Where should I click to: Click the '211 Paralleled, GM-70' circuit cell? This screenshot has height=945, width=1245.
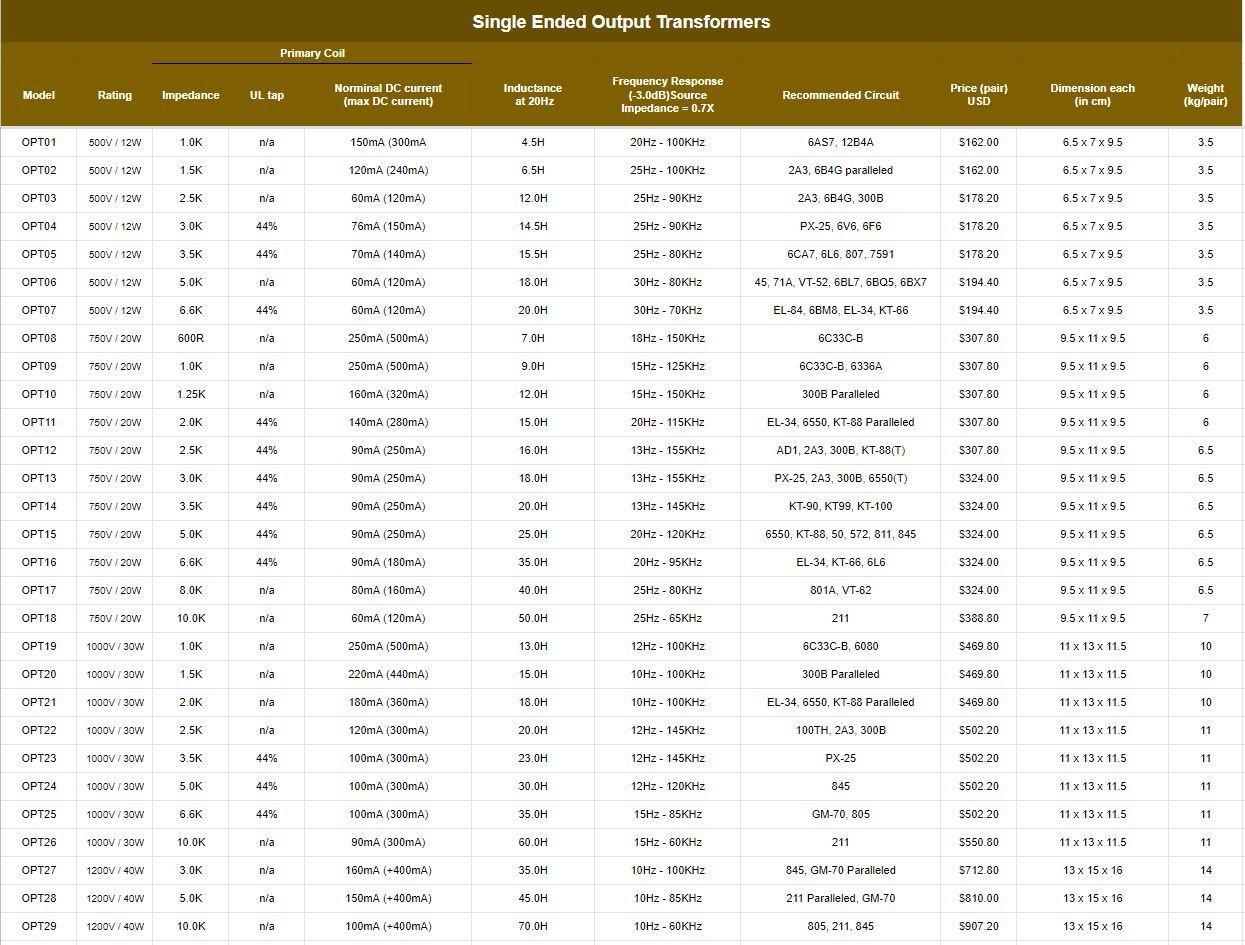[840, 898]
